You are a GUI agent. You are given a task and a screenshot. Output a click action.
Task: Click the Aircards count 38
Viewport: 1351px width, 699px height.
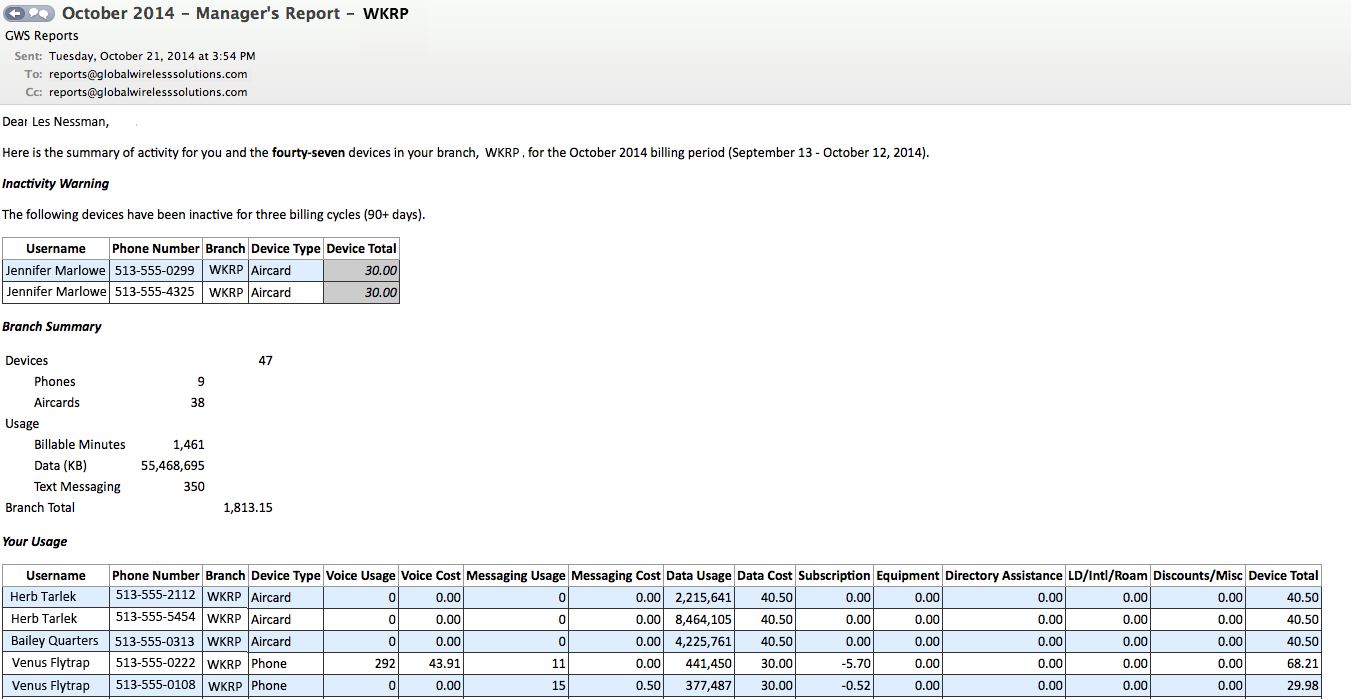[x=197, y=403]
